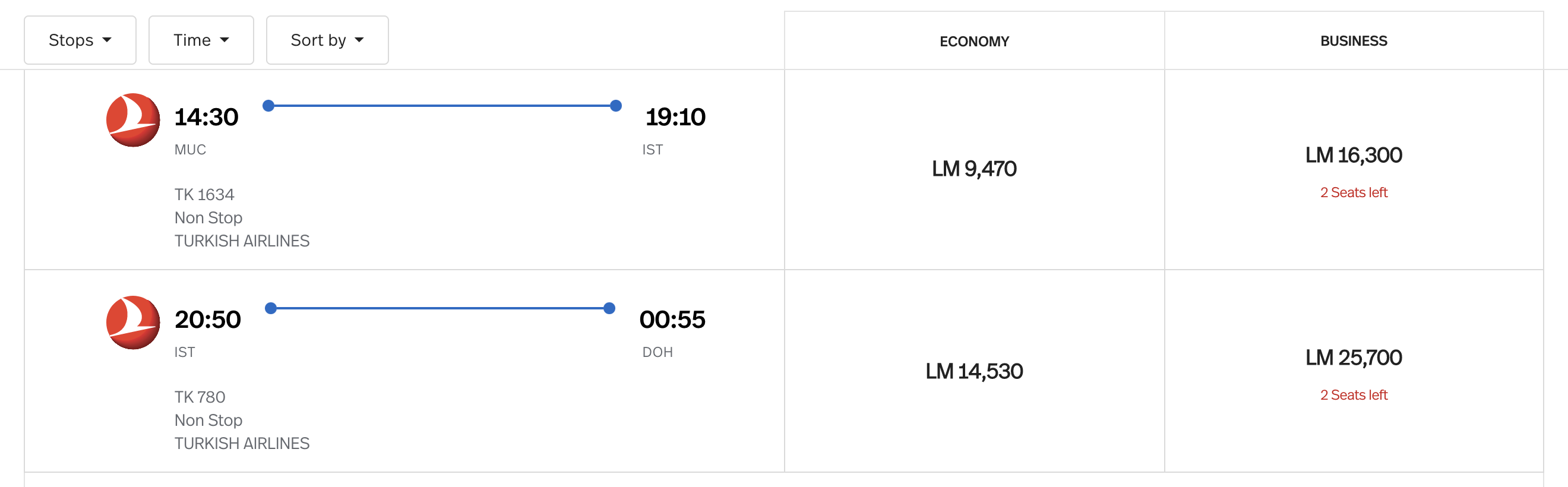Click flight number TK 1634

pyautogui.click(x=204, y=195)
